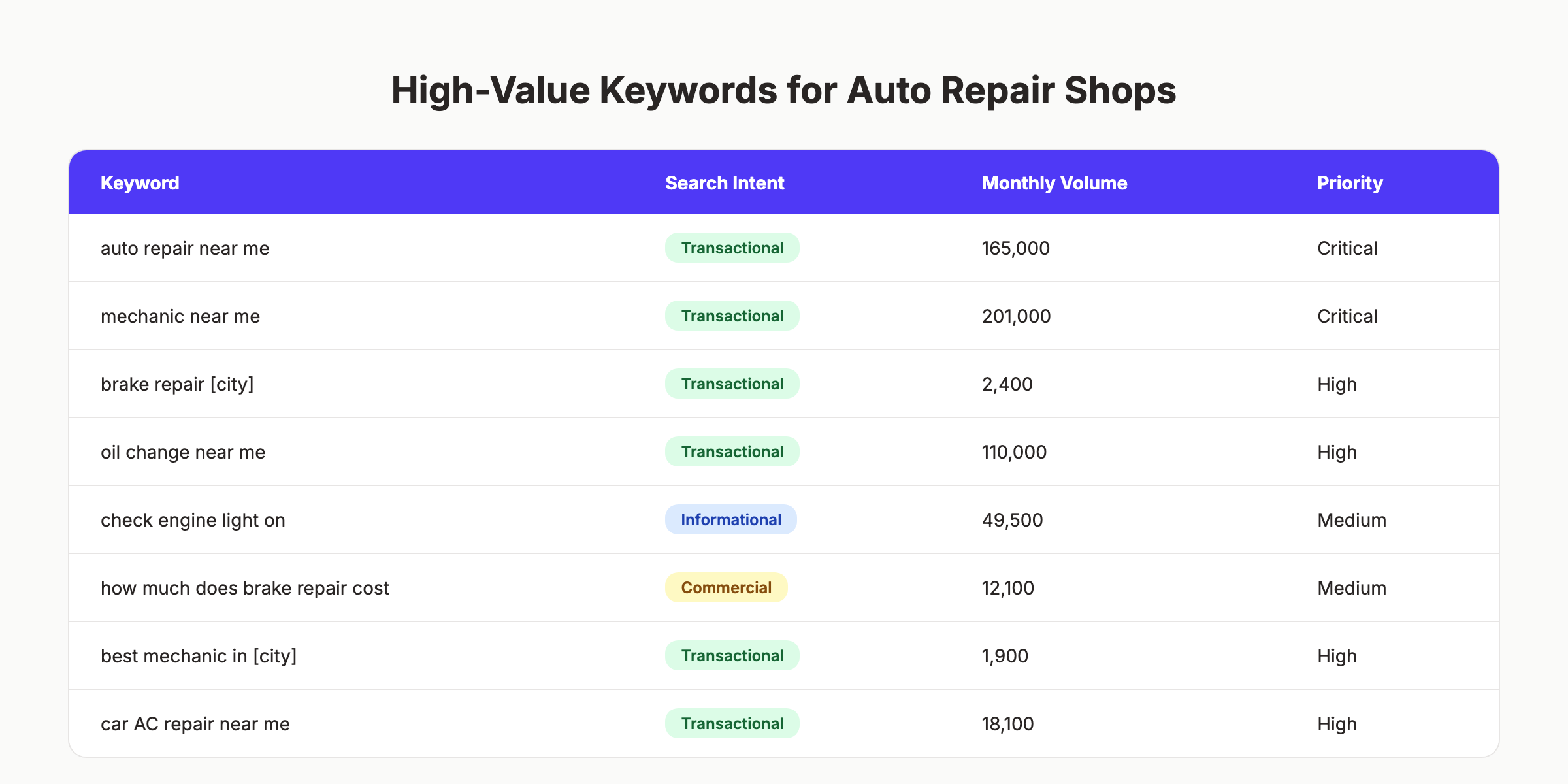1568x784 pixels.
Task: Select the keyword check engine light on
Action: (192, 519)
